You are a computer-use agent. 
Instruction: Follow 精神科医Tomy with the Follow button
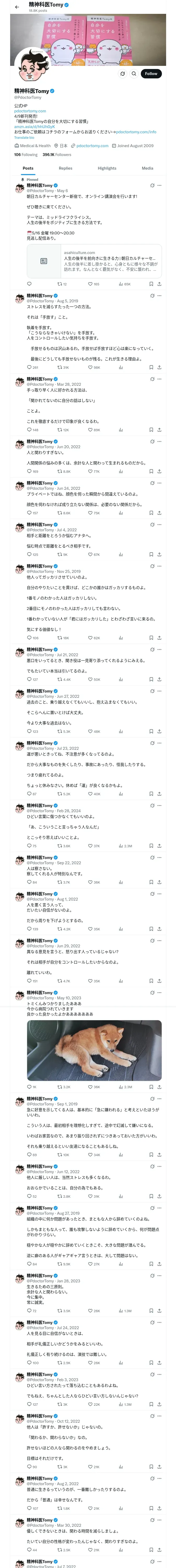(x=150, y=74)
